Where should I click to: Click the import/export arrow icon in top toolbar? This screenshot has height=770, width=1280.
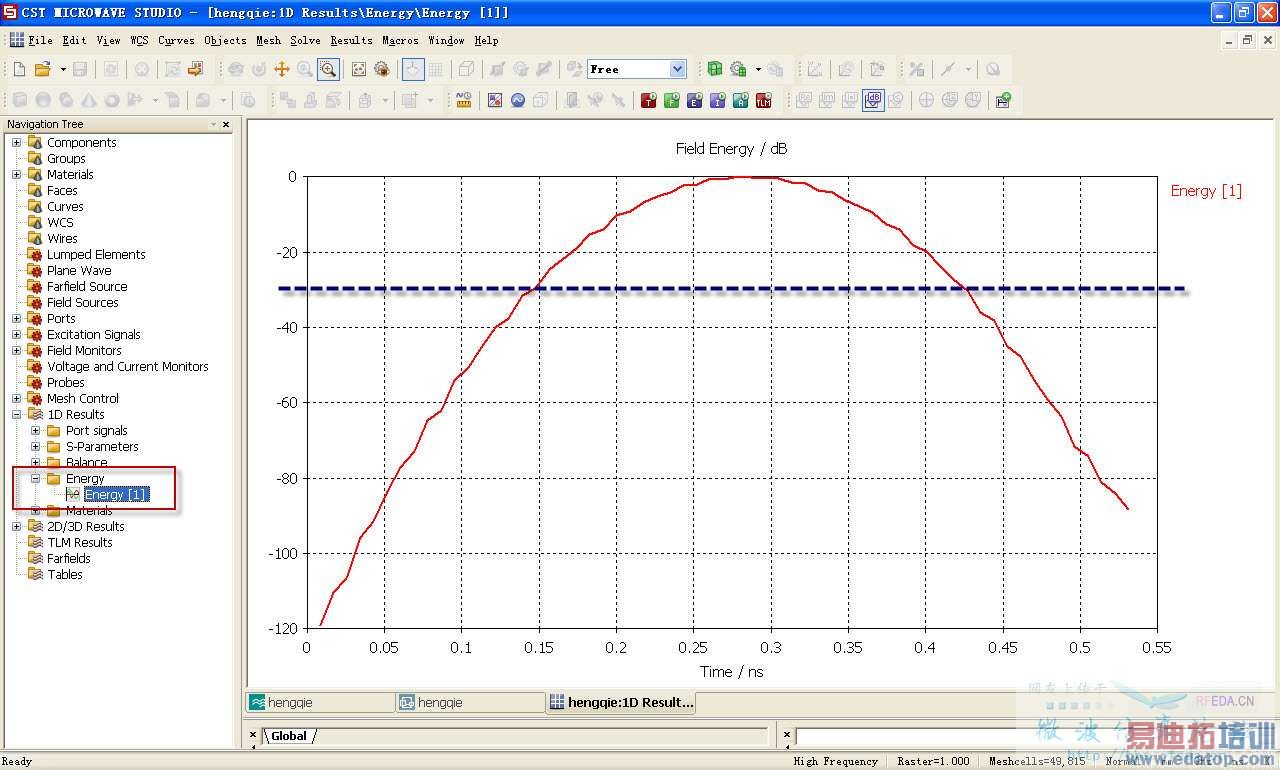tap(195, 69)
